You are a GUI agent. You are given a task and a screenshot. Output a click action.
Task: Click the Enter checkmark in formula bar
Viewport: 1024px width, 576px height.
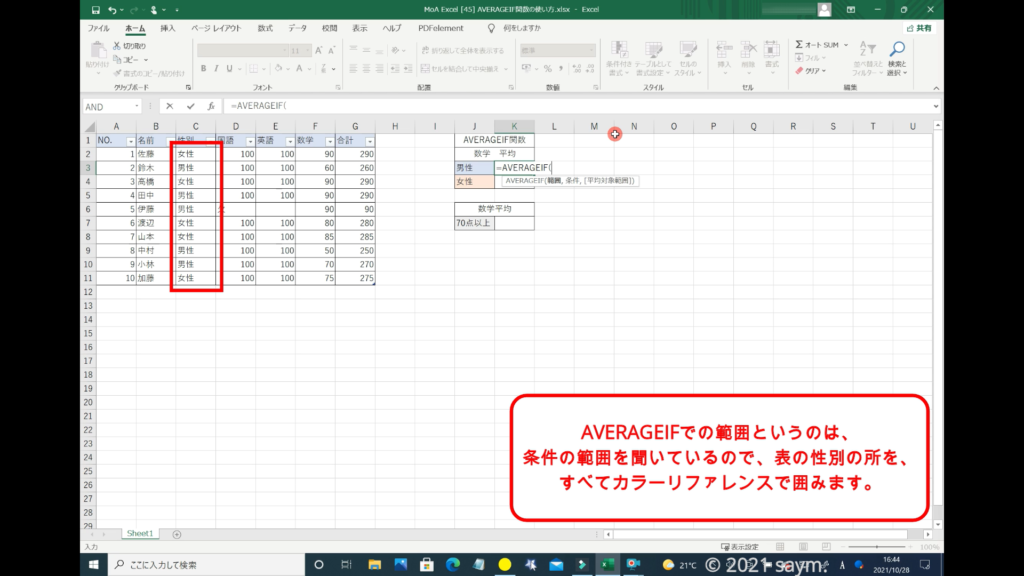[190, 106]
